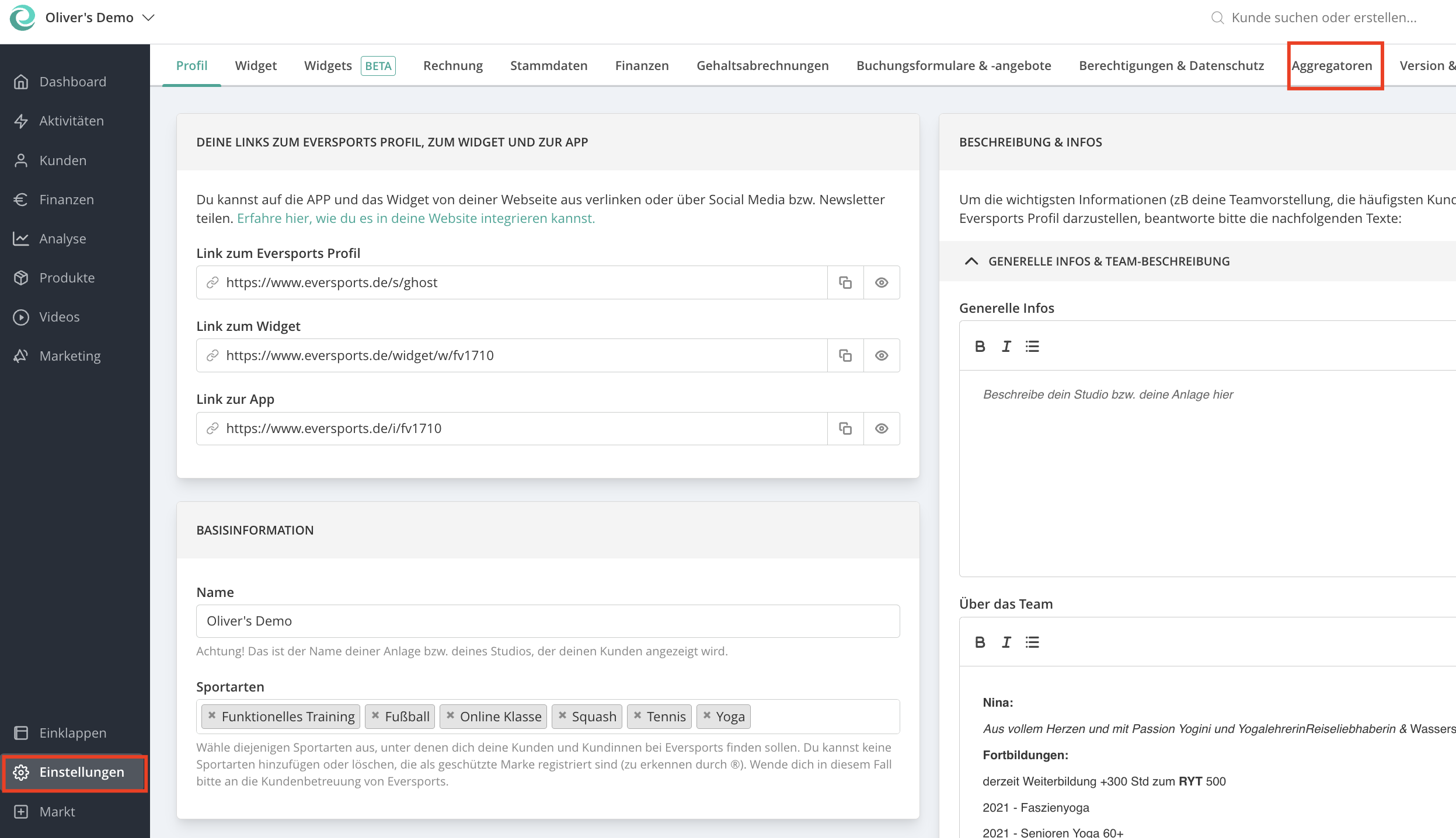1456x838 pixels.
Task: Follow the website integration help link
Action: pyautogui.click(x=416, y=218)
